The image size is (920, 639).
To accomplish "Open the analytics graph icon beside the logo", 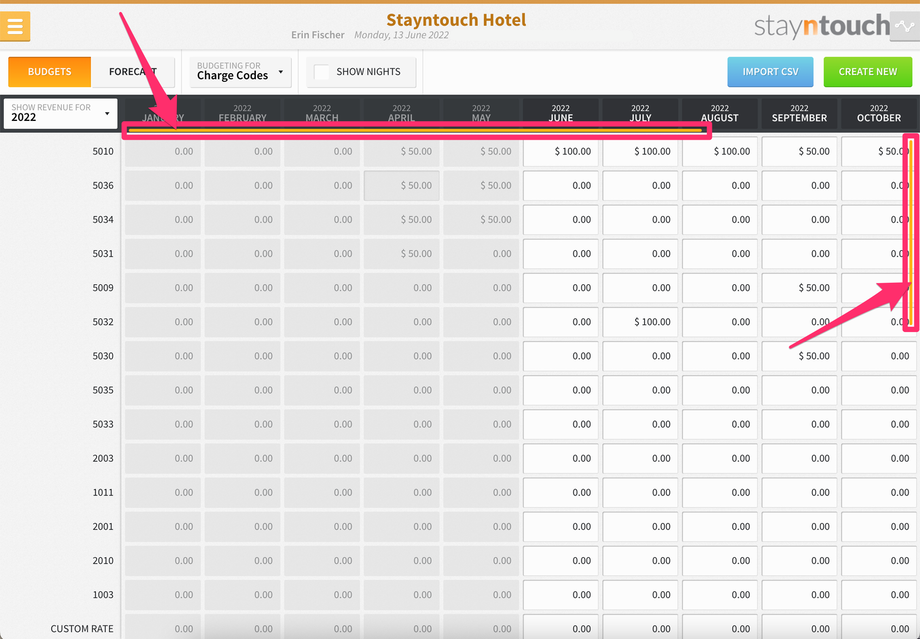I will 904,26.
